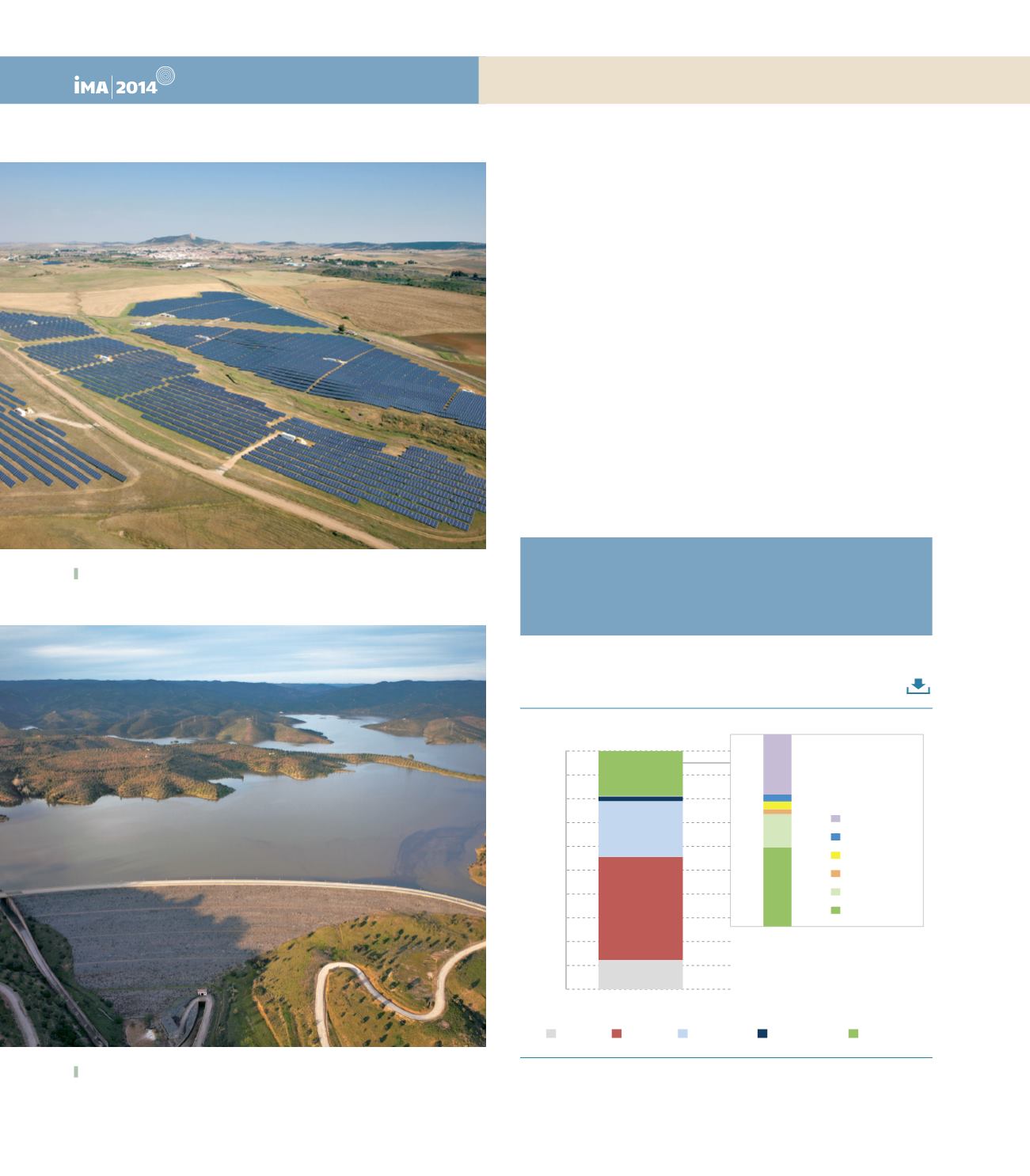Click the red legend swatch below the chart

[x=617, y=1034]
